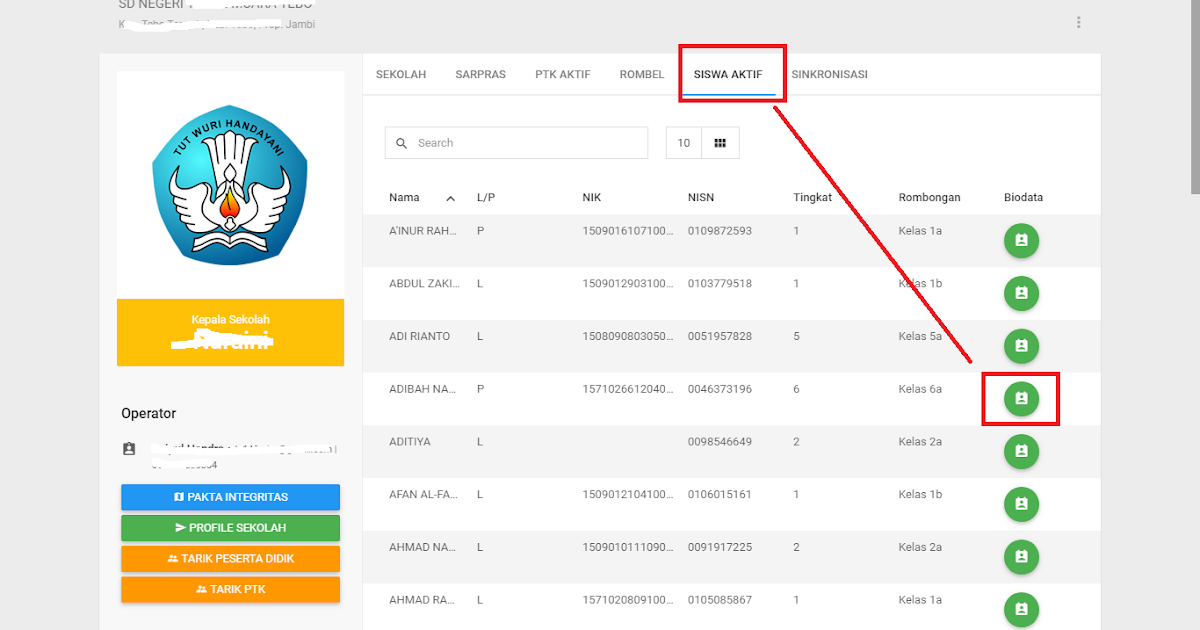Open biodata for AHMAD NA row

point(1021,556)
